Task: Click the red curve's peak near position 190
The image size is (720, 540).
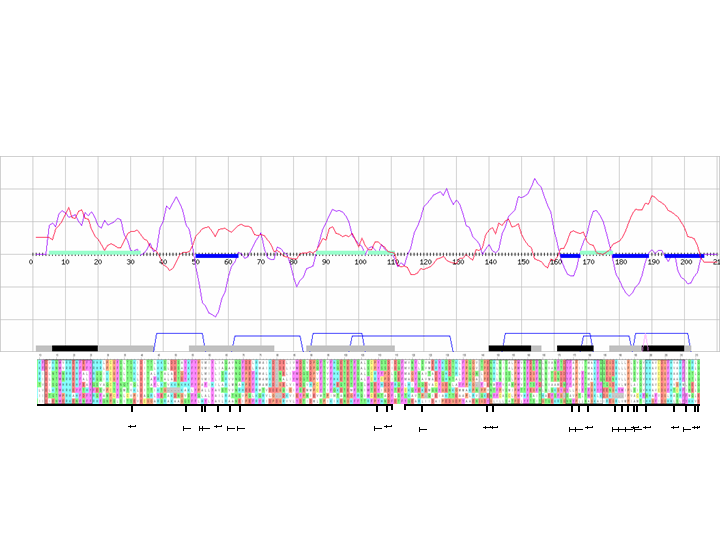Action: pyautogui.click(x=653, y=197)
